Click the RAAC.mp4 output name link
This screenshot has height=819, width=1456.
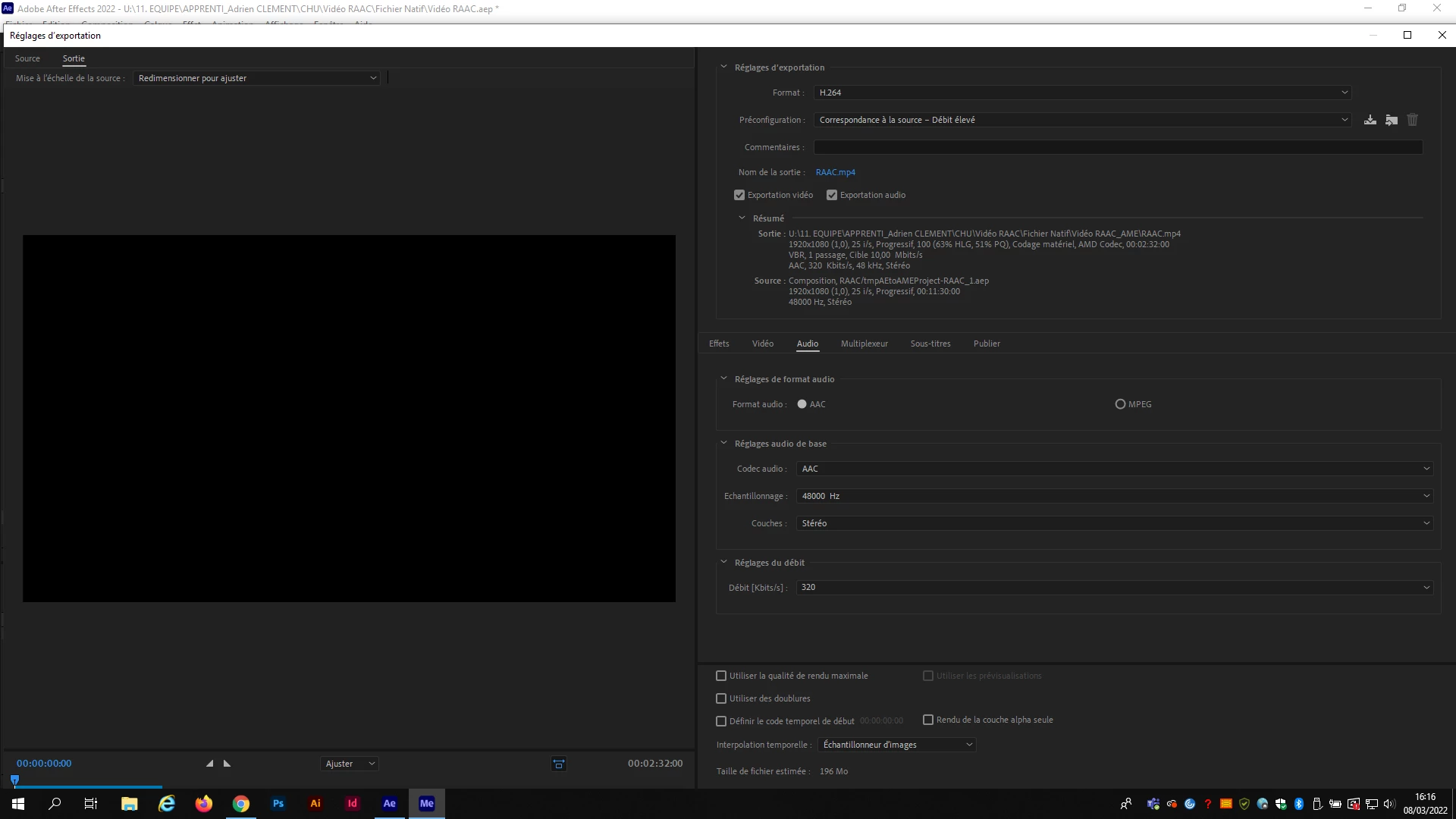coord(835,172)
